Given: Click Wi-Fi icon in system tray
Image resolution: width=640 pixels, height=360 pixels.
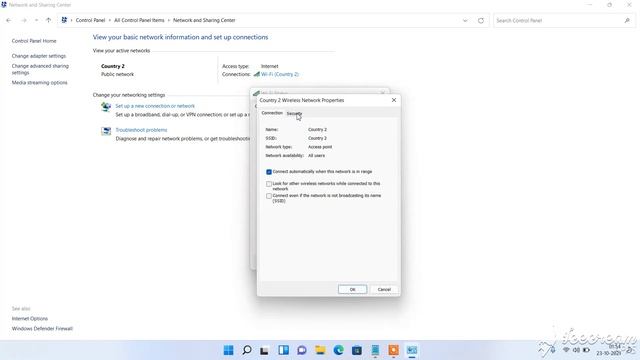Looking at the screenshot, I should coord(566,350).
